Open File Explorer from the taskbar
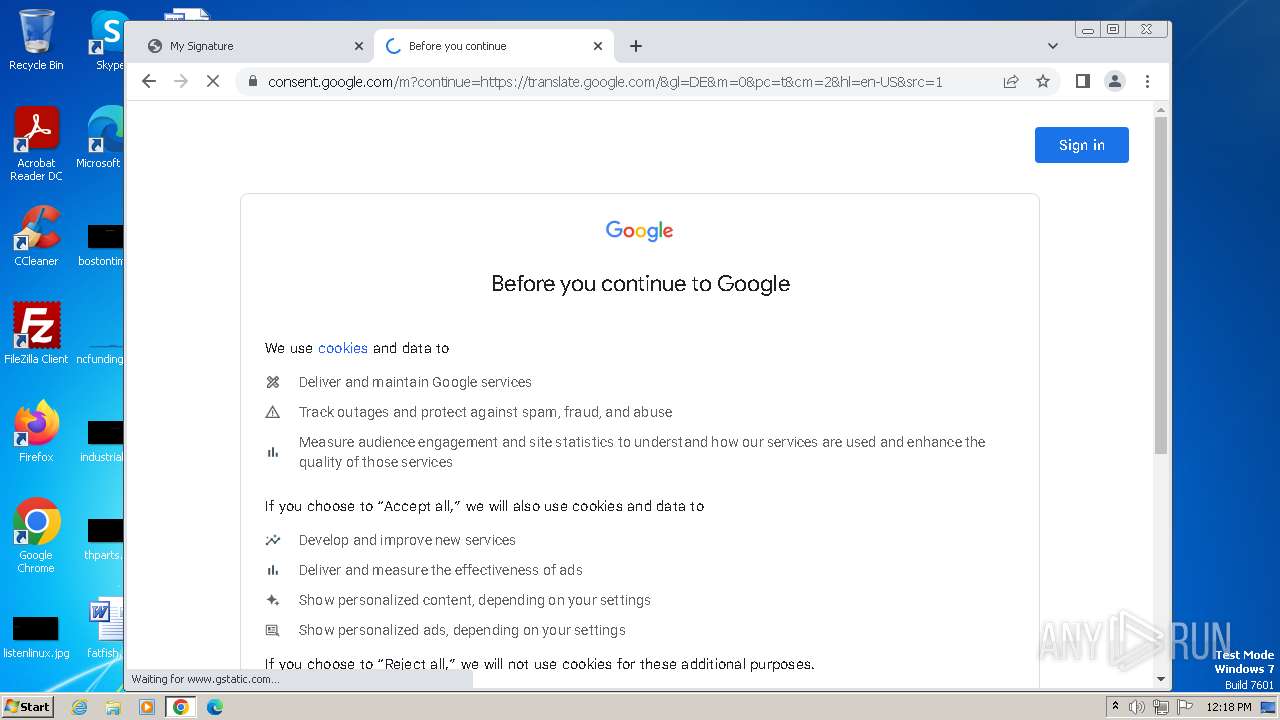1280x720 pixels. pos(113,707)
